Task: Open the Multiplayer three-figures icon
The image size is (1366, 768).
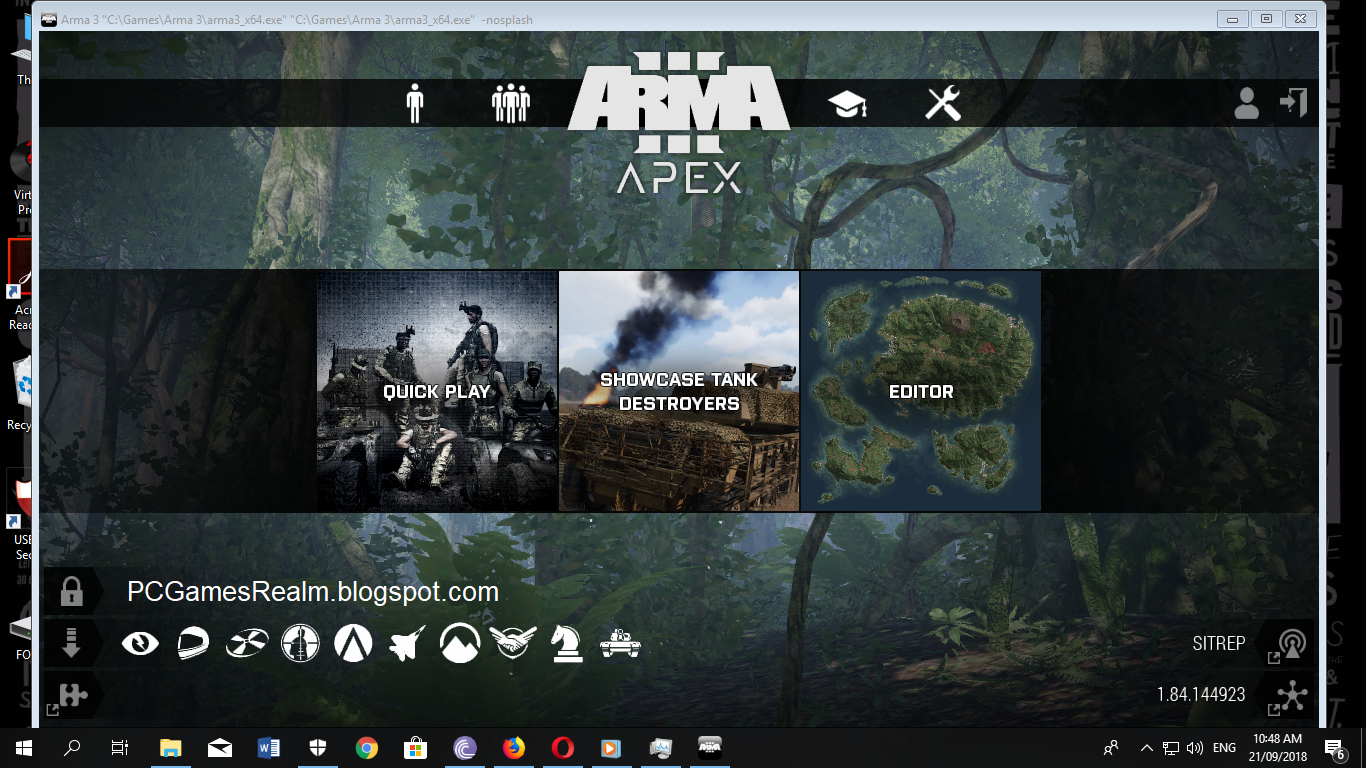Action: tap(510, 103)
